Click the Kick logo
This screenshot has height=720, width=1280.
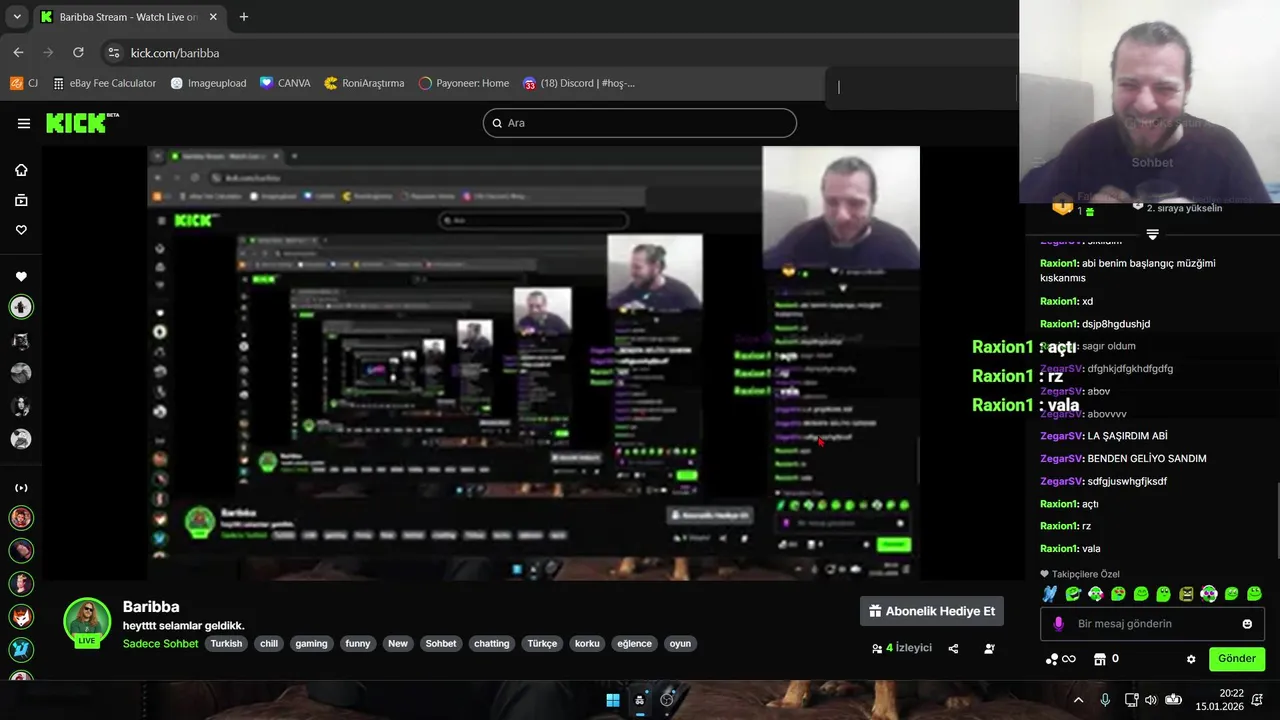tap(82, 123)
